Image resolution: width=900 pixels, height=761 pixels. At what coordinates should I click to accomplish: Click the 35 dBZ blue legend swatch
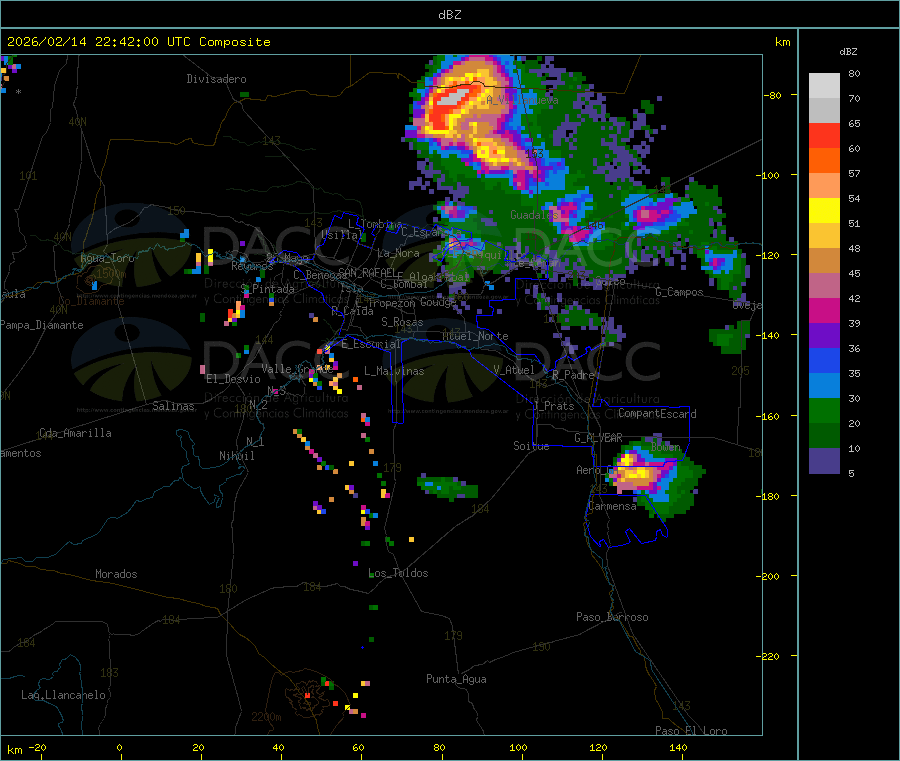coord(824,360)
